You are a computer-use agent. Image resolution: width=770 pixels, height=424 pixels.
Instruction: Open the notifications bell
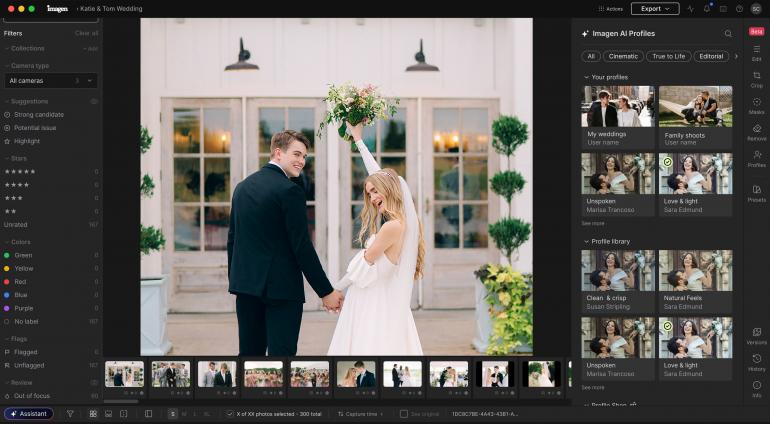707,9
